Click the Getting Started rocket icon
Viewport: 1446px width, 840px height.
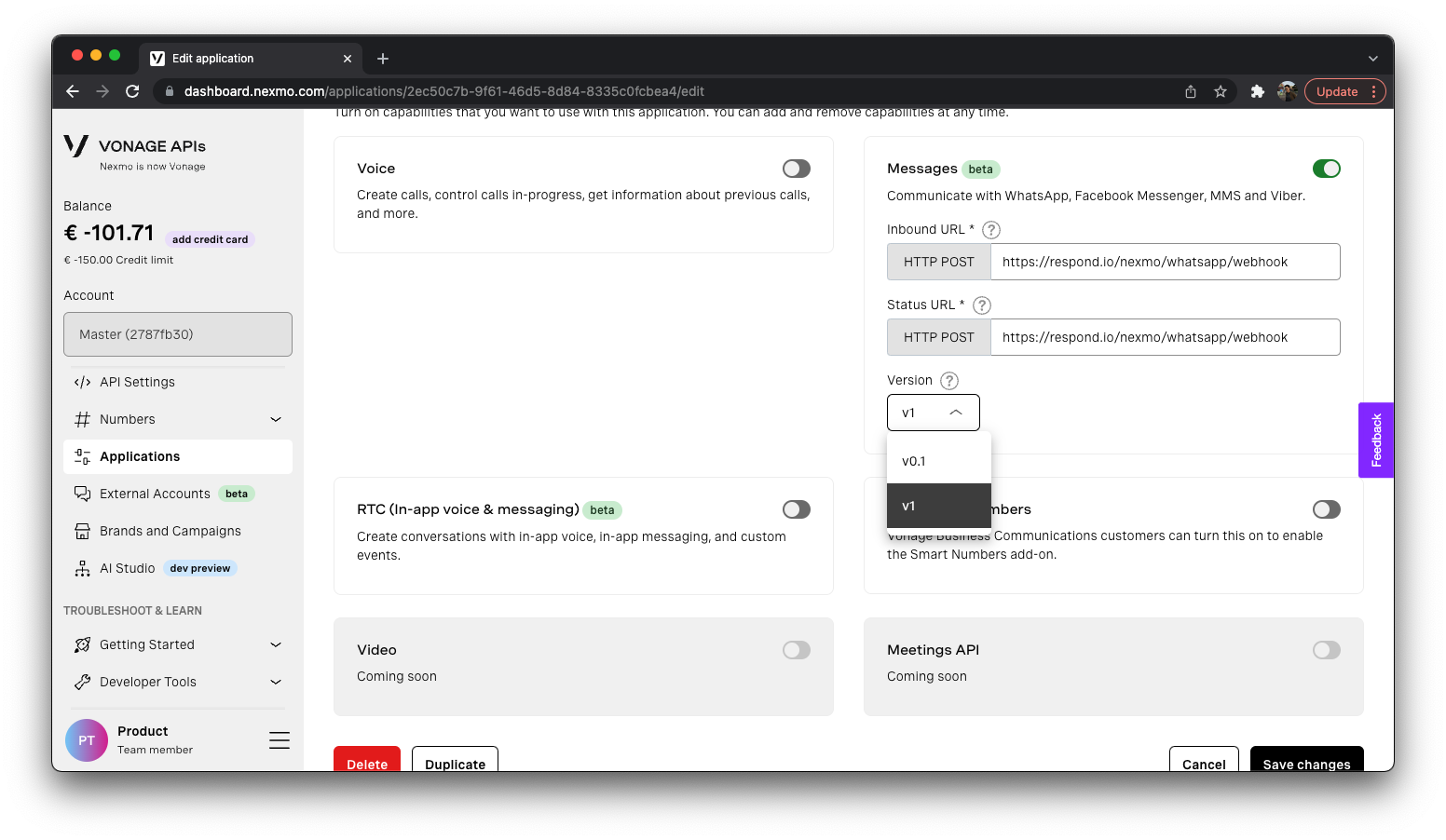(83, 644)
